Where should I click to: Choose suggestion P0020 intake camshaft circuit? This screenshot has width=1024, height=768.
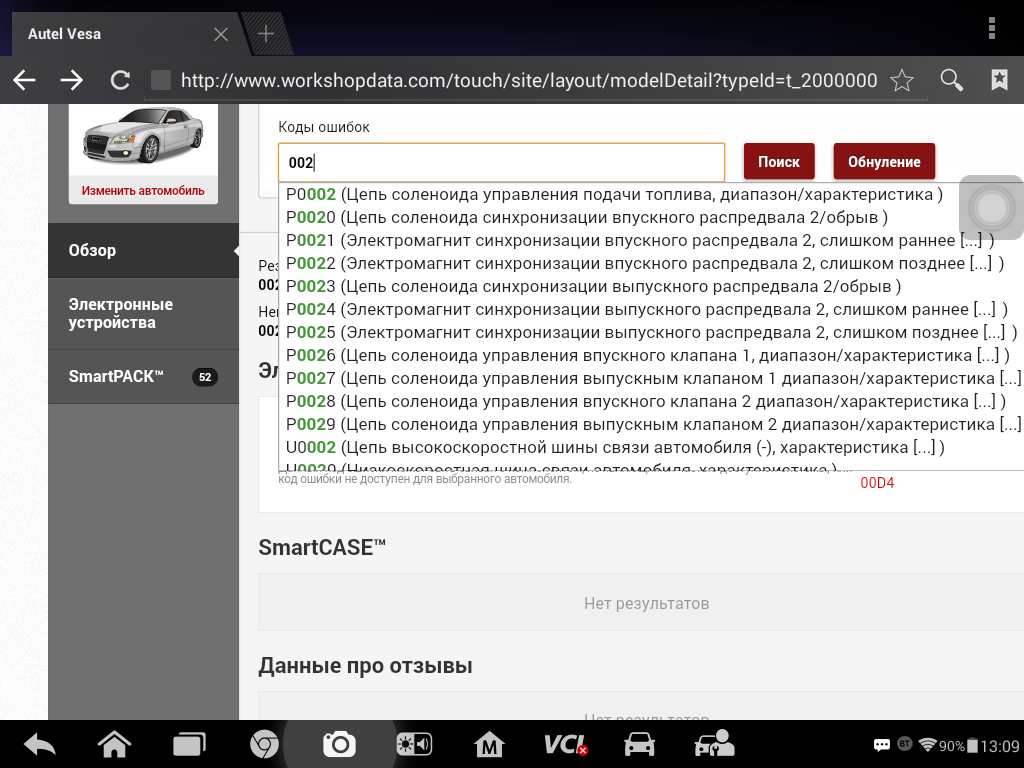(x=586, y=217)
